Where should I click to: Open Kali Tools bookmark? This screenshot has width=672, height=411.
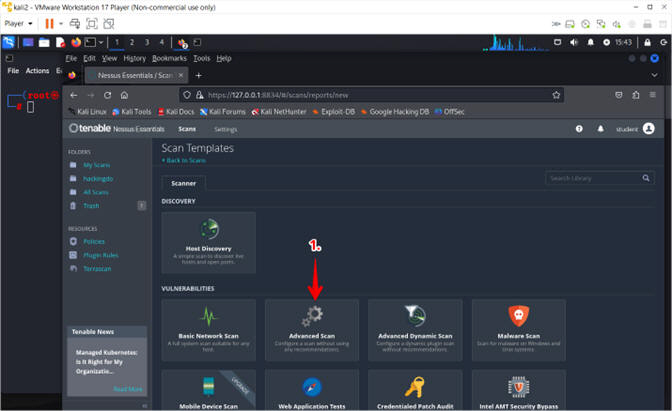(x=132, y=112)
